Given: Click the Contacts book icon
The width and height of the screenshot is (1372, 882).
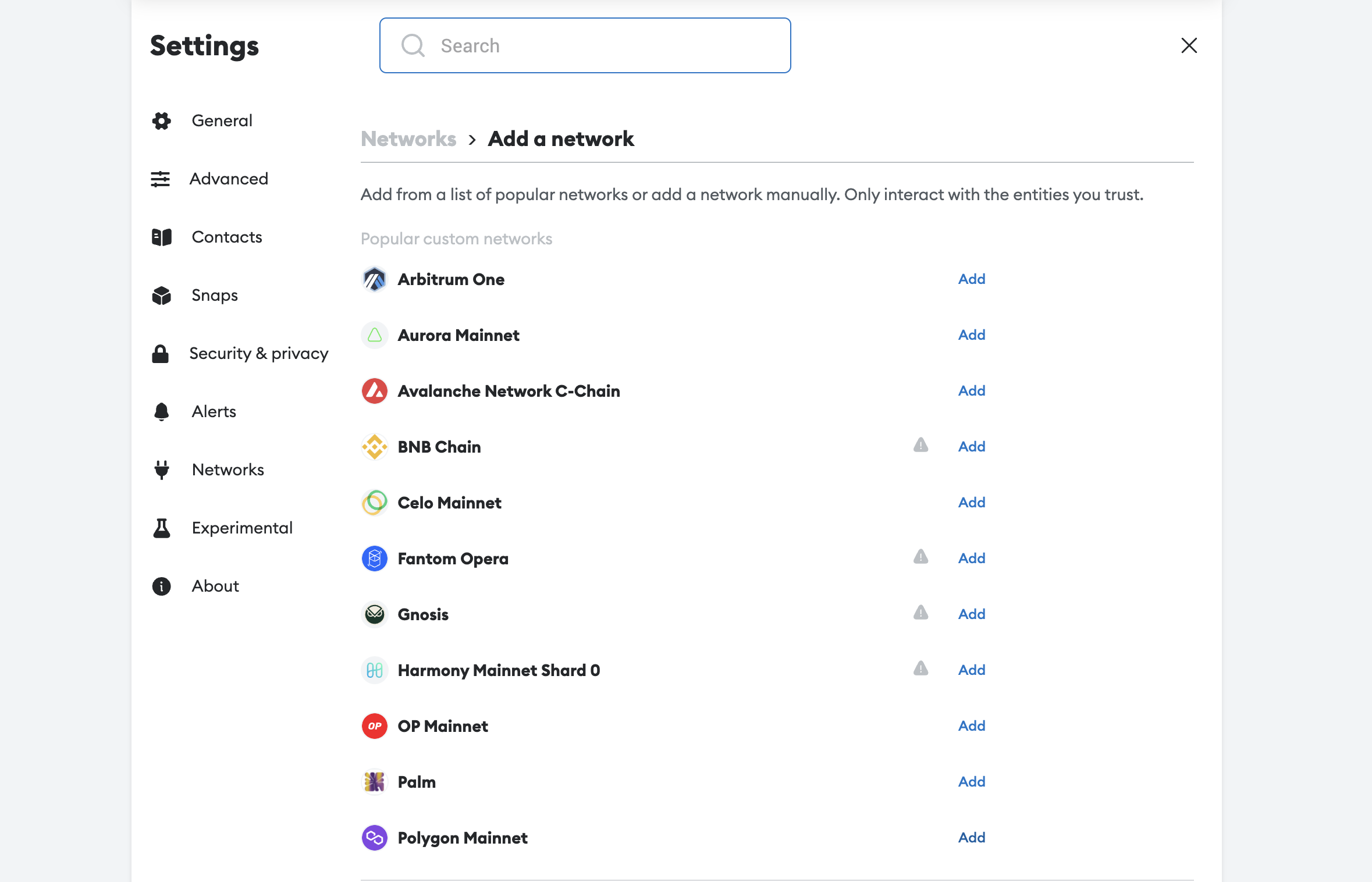Looking at the screenshot, I should click(x=161, y=237).
